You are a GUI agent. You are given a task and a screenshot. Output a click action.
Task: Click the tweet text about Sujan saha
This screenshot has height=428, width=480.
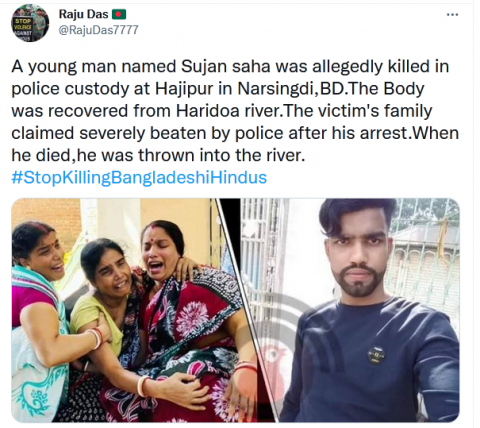pyautogui.click(x=235, y=111)
